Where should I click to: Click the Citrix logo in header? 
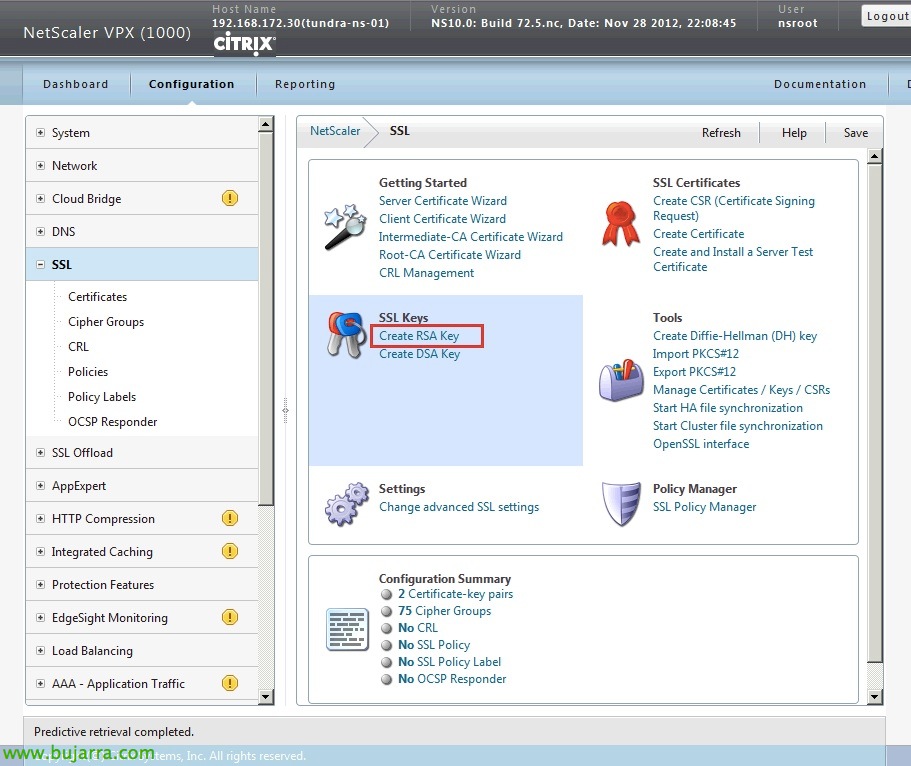244,44
